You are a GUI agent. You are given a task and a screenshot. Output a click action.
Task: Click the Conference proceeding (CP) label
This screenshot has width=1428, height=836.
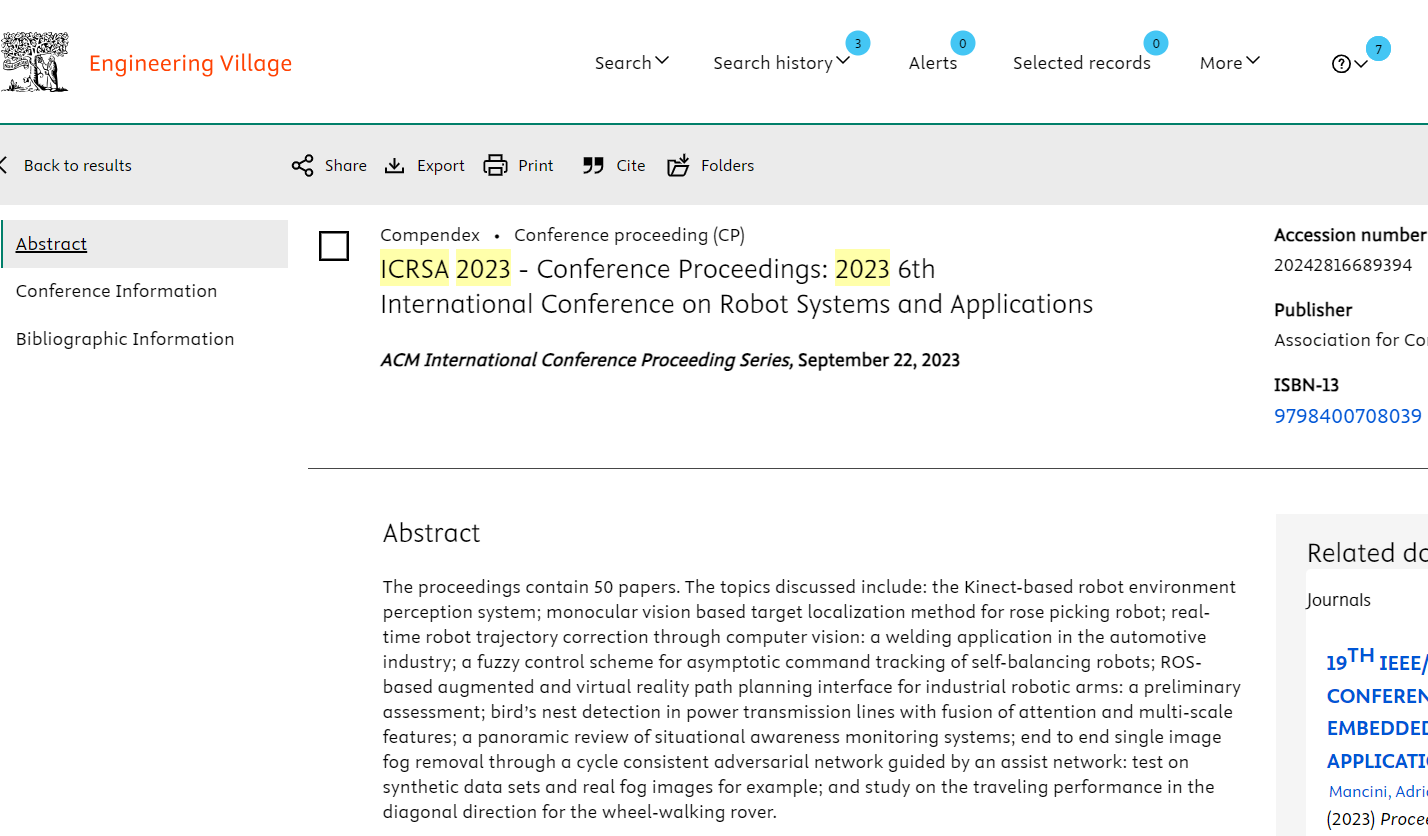click(x=630, y=235)
